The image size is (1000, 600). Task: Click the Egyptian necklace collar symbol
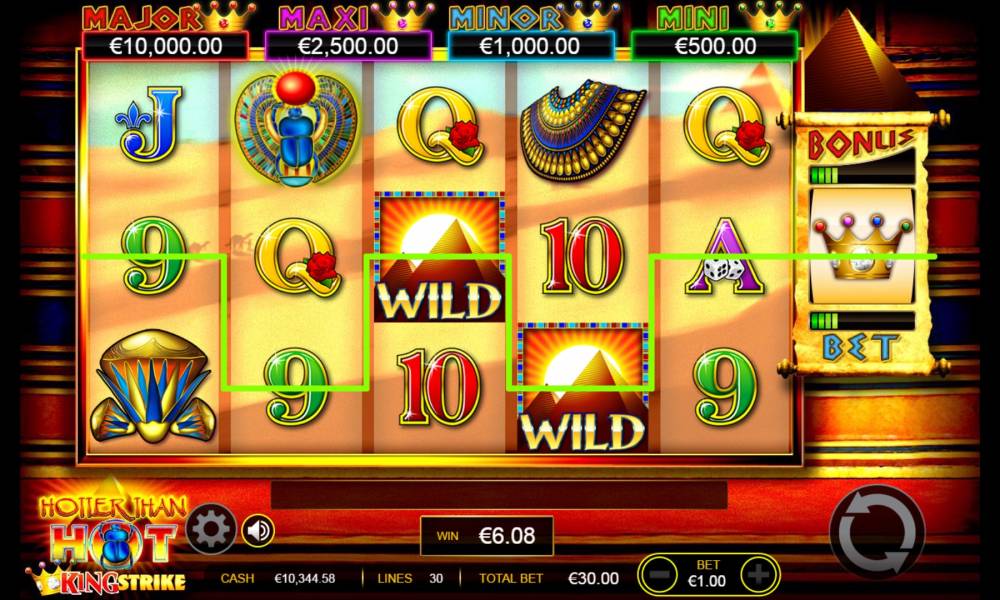pos(582,130)
